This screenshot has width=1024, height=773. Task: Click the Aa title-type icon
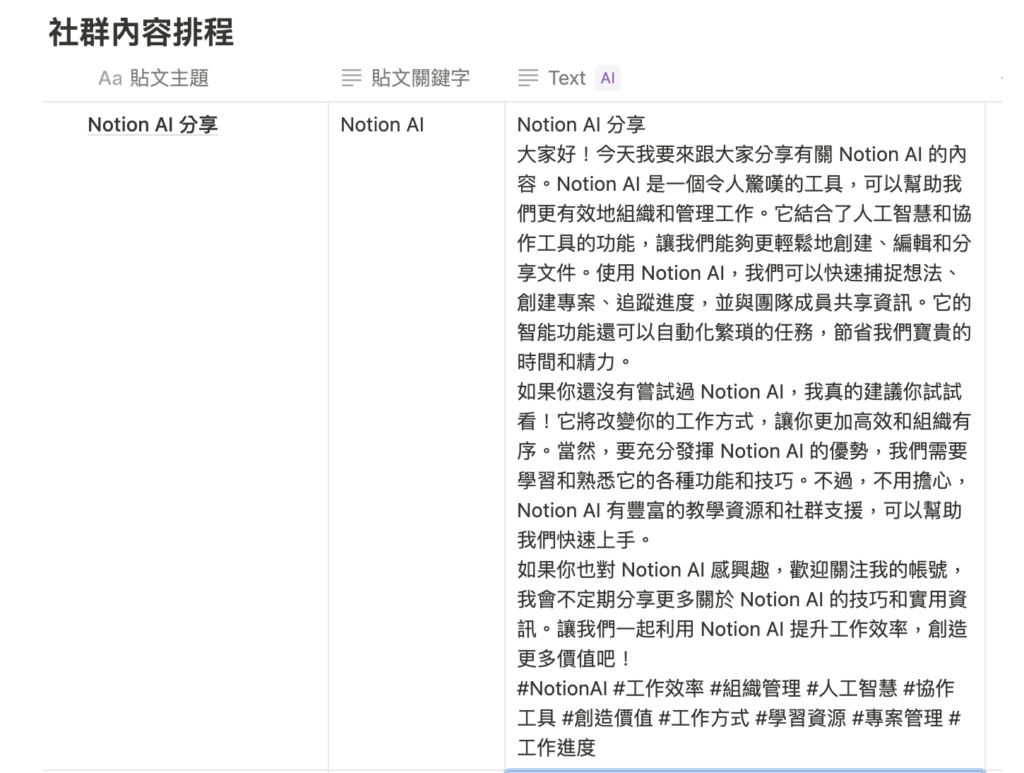(110, 78)
